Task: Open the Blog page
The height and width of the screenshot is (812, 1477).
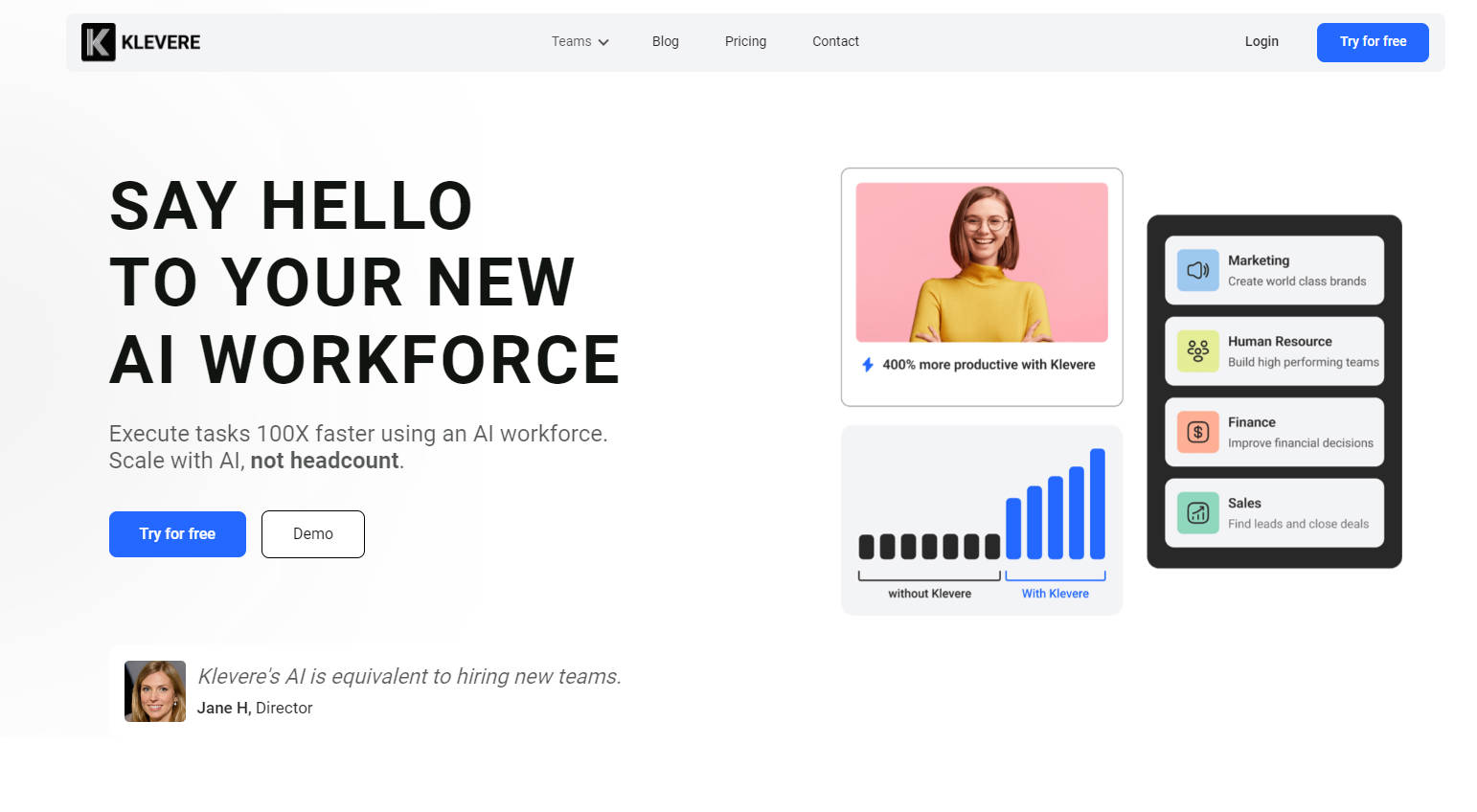Action: point(665,41)
